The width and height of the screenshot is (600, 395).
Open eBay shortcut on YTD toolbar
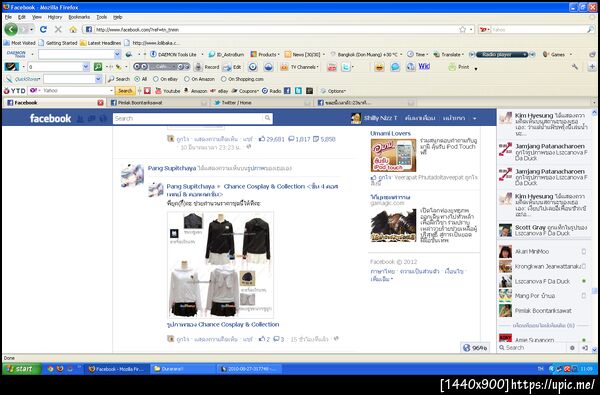219,91
